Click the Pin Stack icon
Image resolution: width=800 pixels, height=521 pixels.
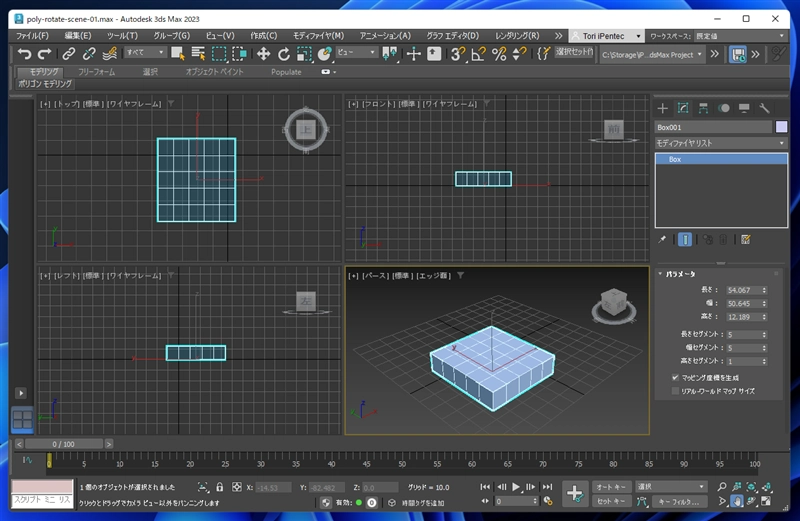click(x=662, y=239)
